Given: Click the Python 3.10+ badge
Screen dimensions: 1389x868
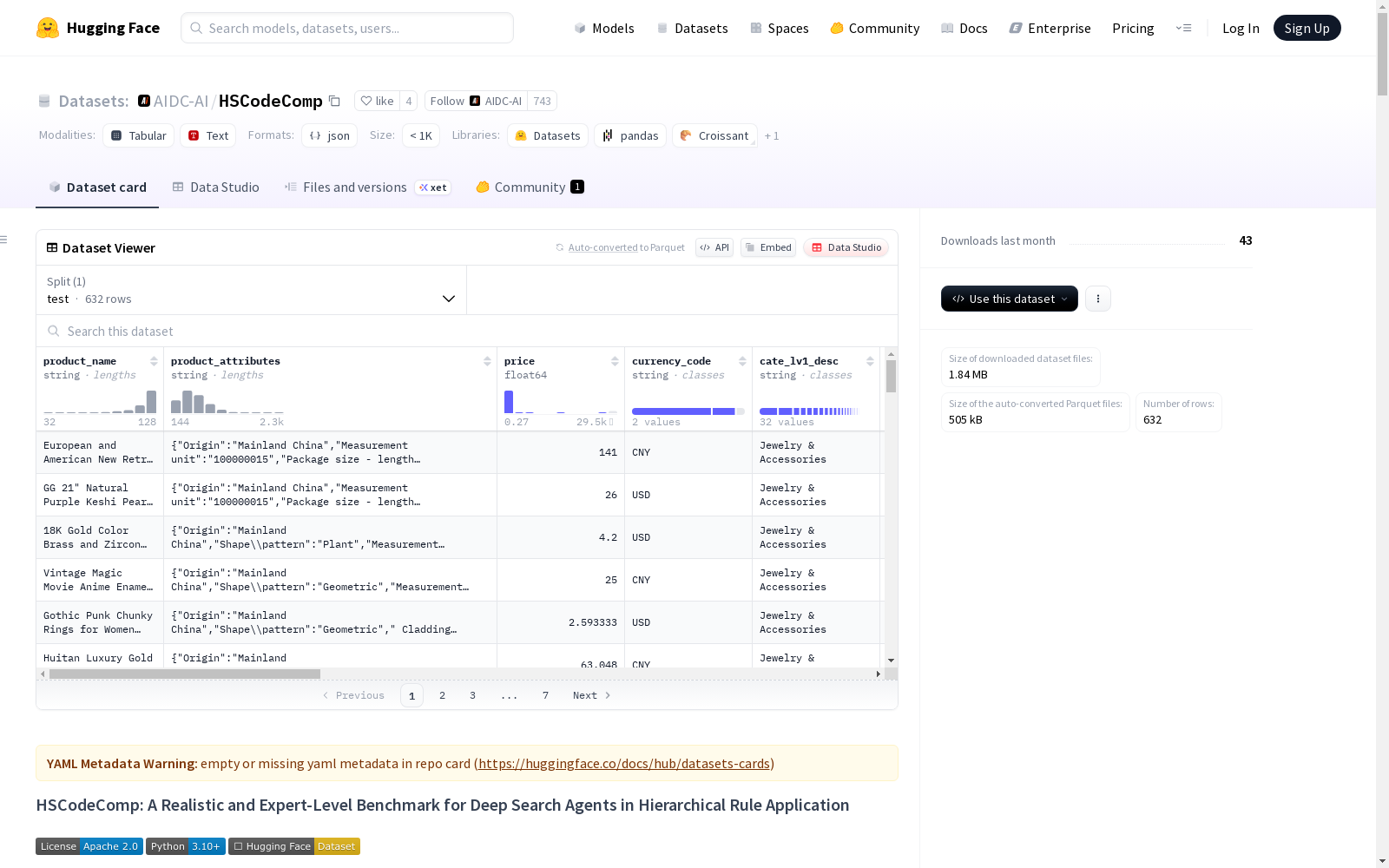Looking at the screenshot, I should pos(186,846).
